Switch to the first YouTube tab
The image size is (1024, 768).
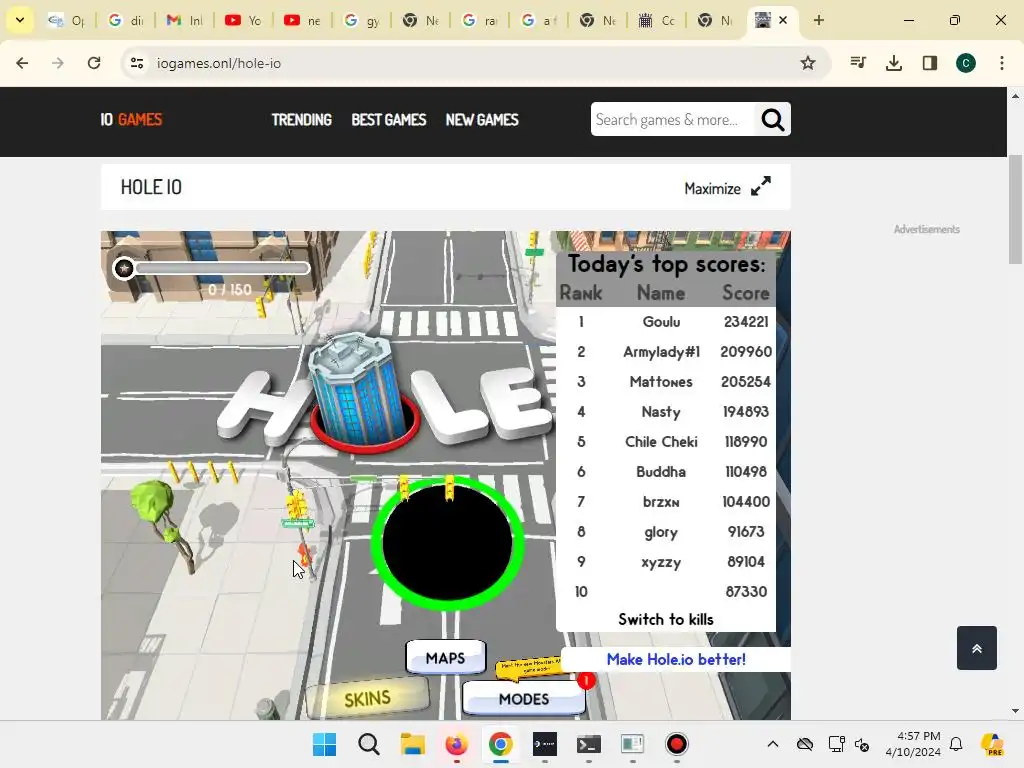coord(243,20)
